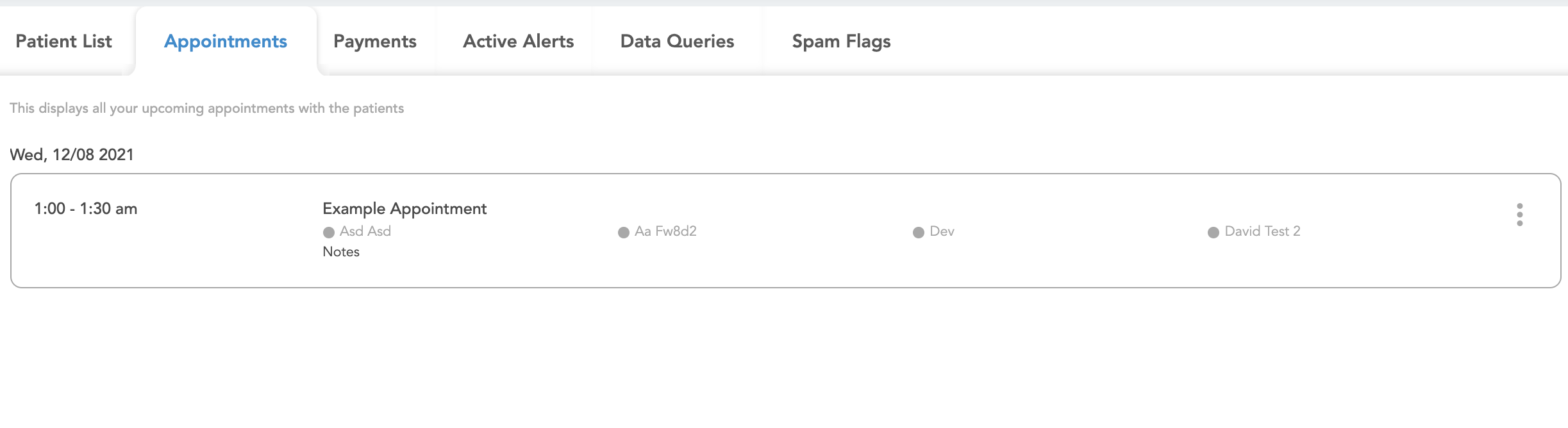Select the Appointments tab
The image size is (1568, 428).
click(226, 42)
